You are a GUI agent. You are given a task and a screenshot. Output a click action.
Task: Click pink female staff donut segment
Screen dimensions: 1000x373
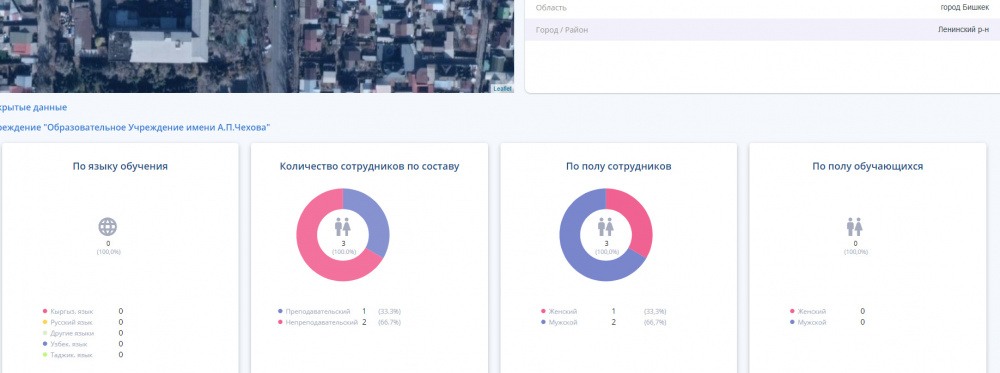[x=635, y=217]
